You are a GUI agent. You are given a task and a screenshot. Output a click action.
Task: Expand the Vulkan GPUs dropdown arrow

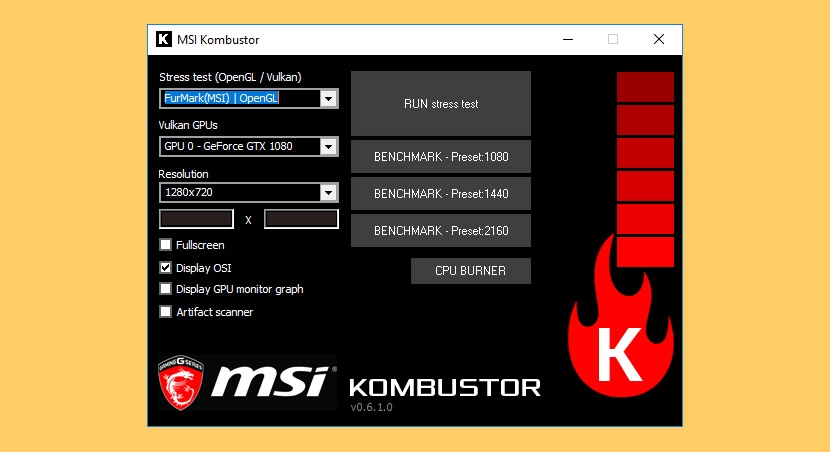[328, 147]
